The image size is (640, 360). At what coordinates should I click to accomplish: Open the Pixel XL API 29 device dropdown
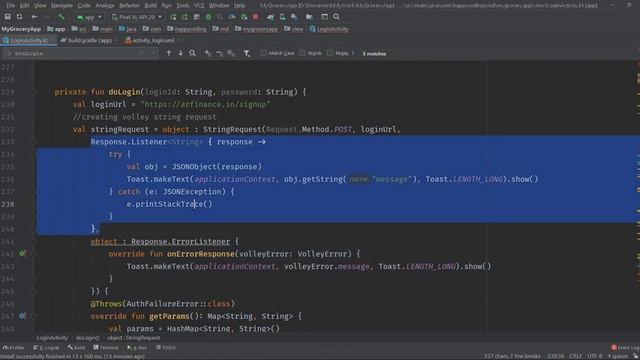click(x=137, y=17)
